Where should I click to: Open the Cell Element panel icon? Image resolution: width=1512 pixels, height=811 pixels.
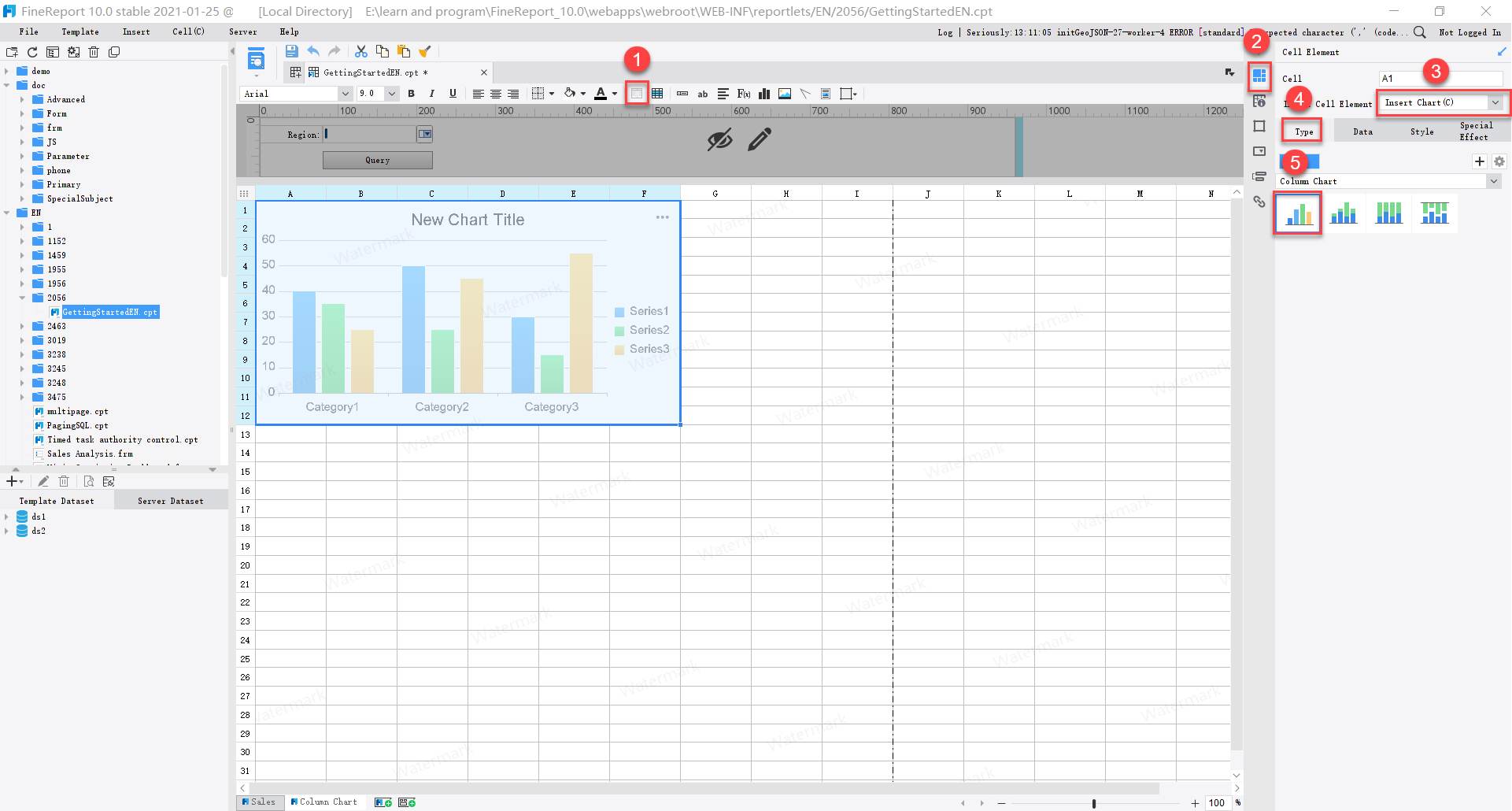[x=1259, y=76]
